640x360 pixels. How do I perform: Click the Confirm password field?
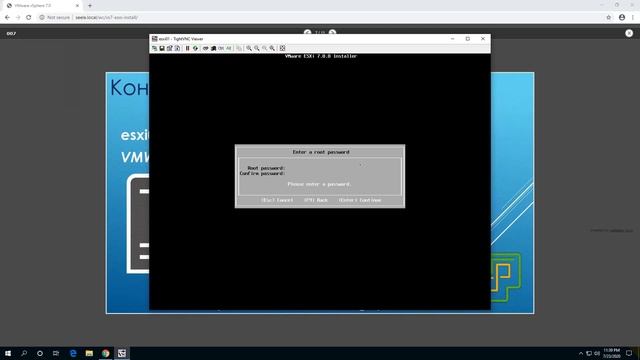342,173
